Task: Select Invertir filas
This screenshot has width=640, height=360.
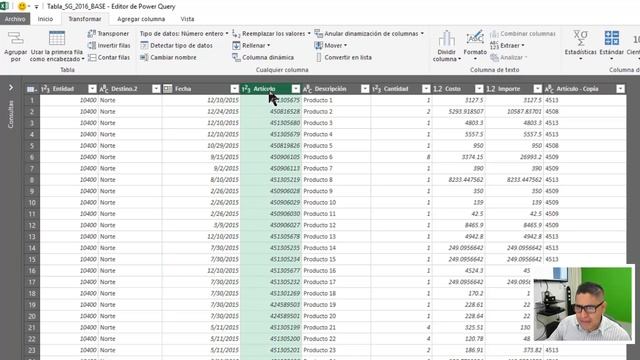Action: point(109,45)
